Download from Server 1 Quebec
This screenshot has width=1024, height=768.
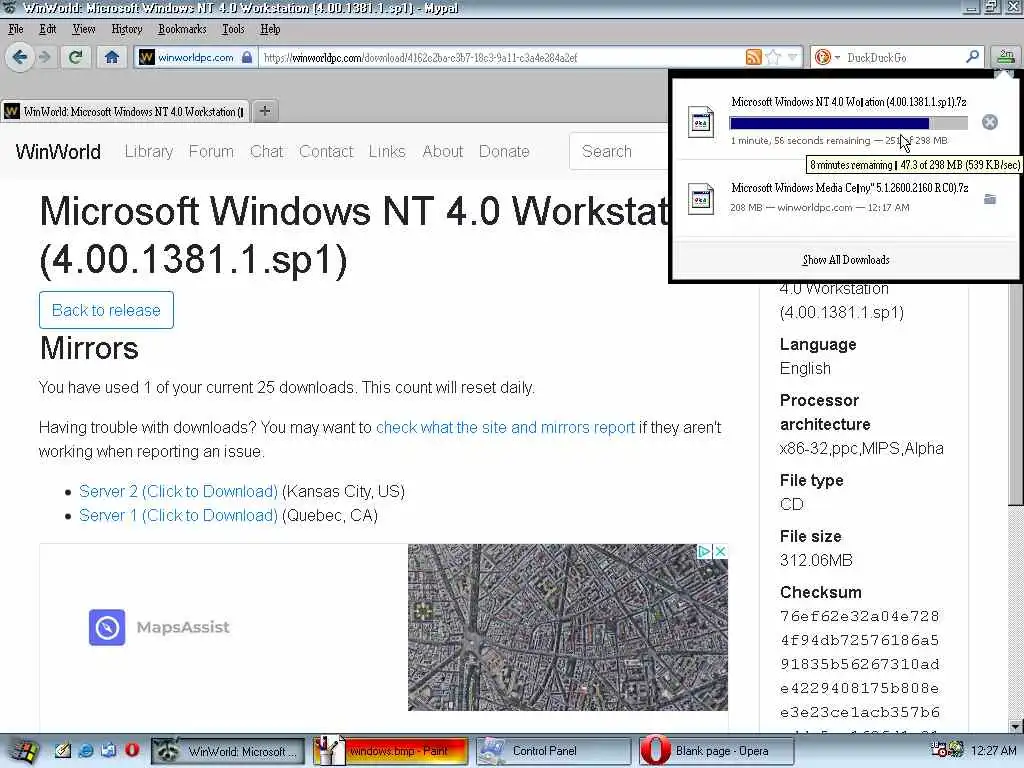[178, 515]
